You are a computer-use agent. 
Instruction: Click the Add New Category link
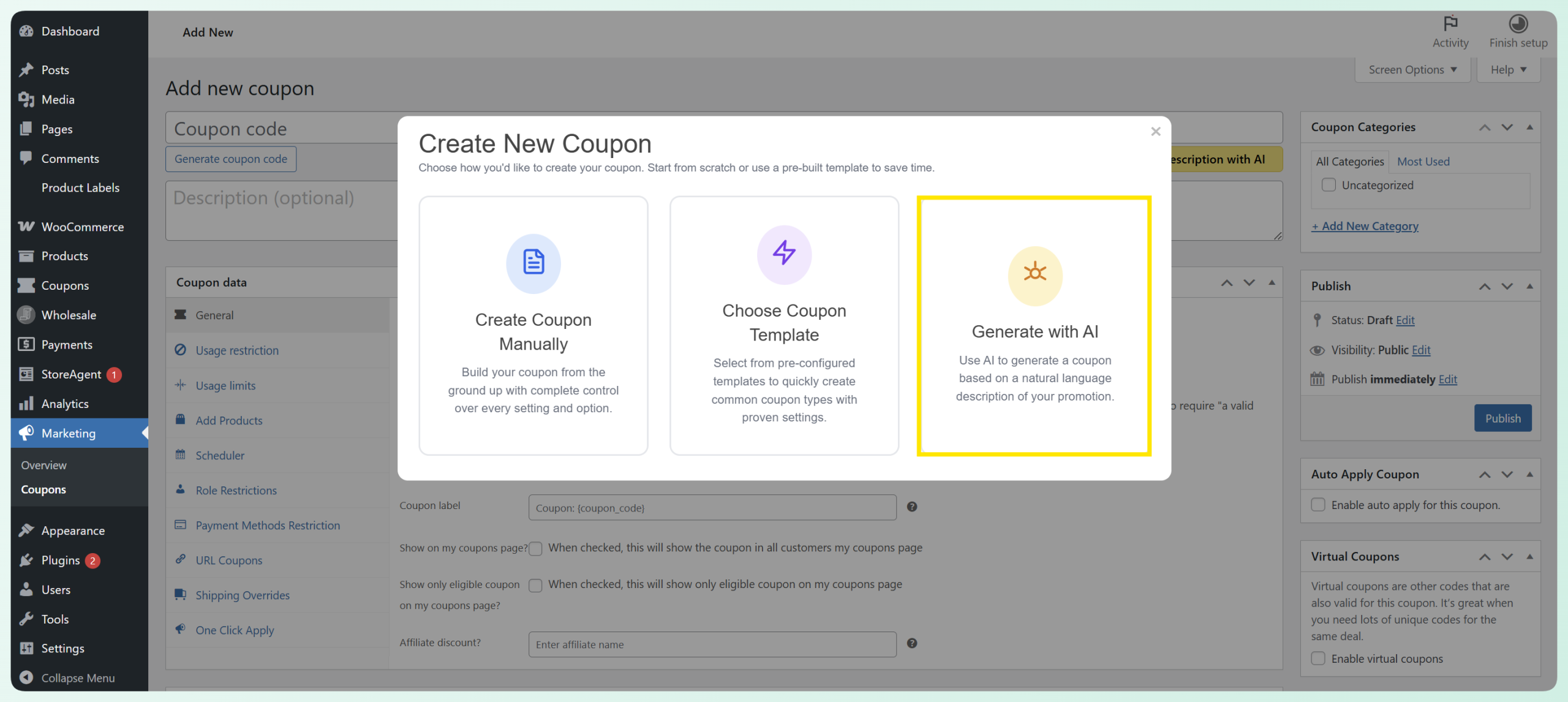(1365, 226)
